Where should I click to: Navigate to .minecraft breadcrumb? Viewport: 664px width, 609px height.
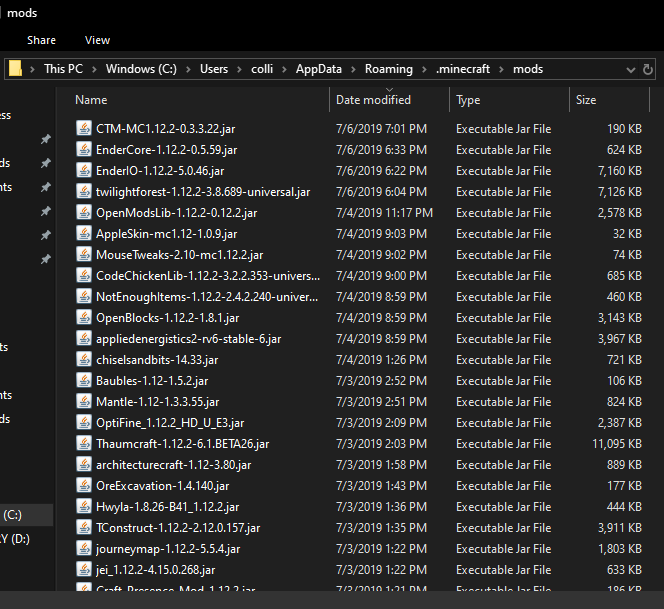click(463, 69)
